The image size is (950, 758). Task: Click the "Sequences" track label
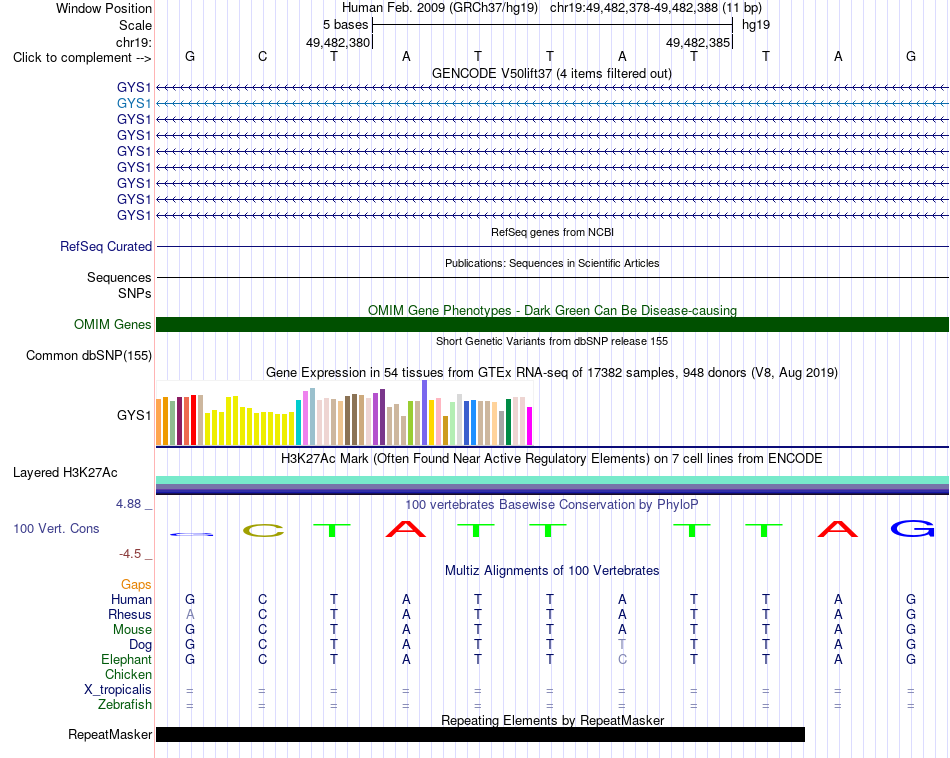(119, 278)
